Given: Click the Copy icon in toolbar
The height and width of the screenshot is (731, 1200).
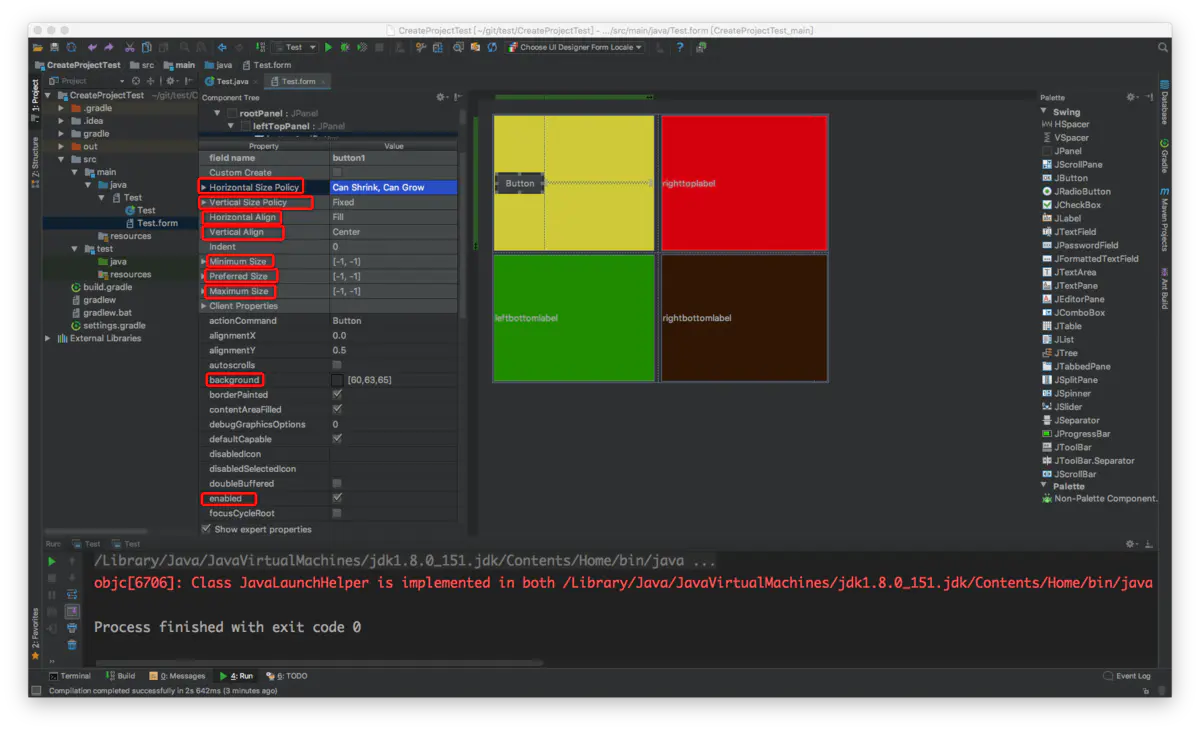Looking at the screenshot, I should tap(146, 47).
